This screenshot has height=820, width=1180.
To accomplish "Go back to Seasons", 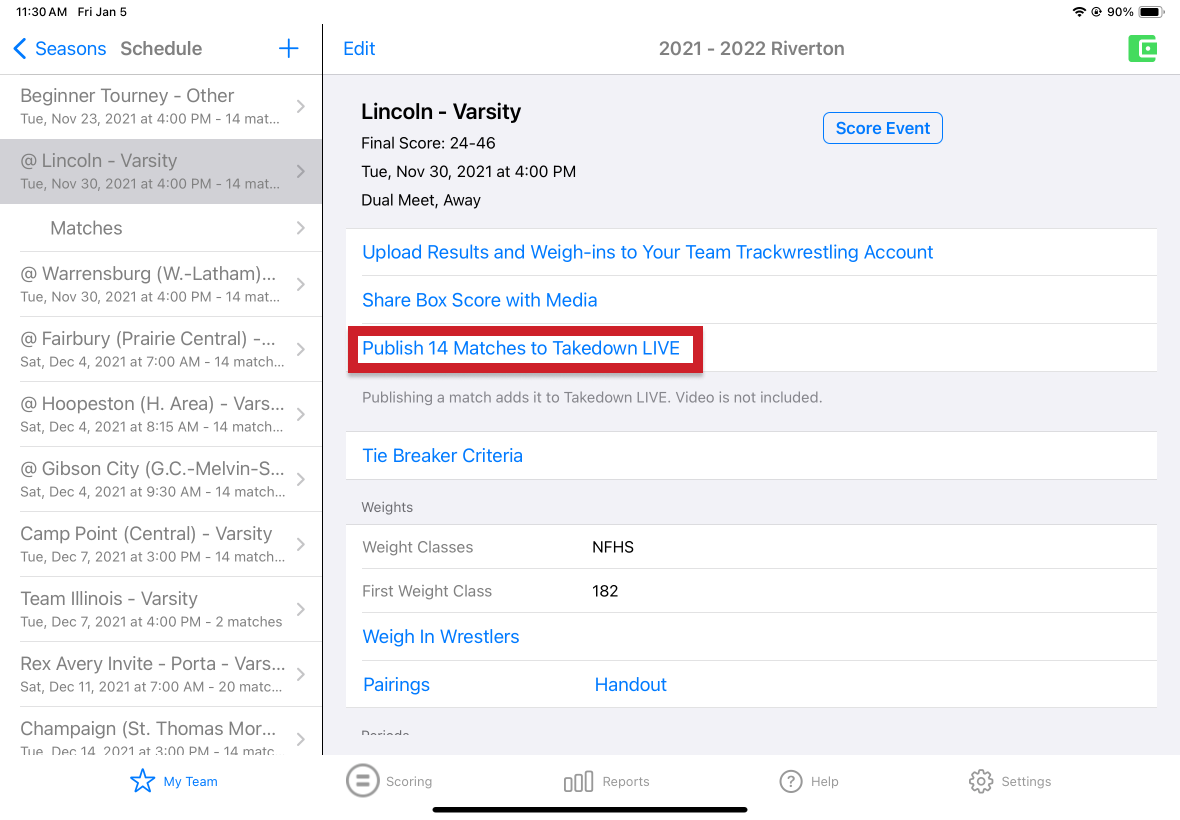I will click(60, 49).
